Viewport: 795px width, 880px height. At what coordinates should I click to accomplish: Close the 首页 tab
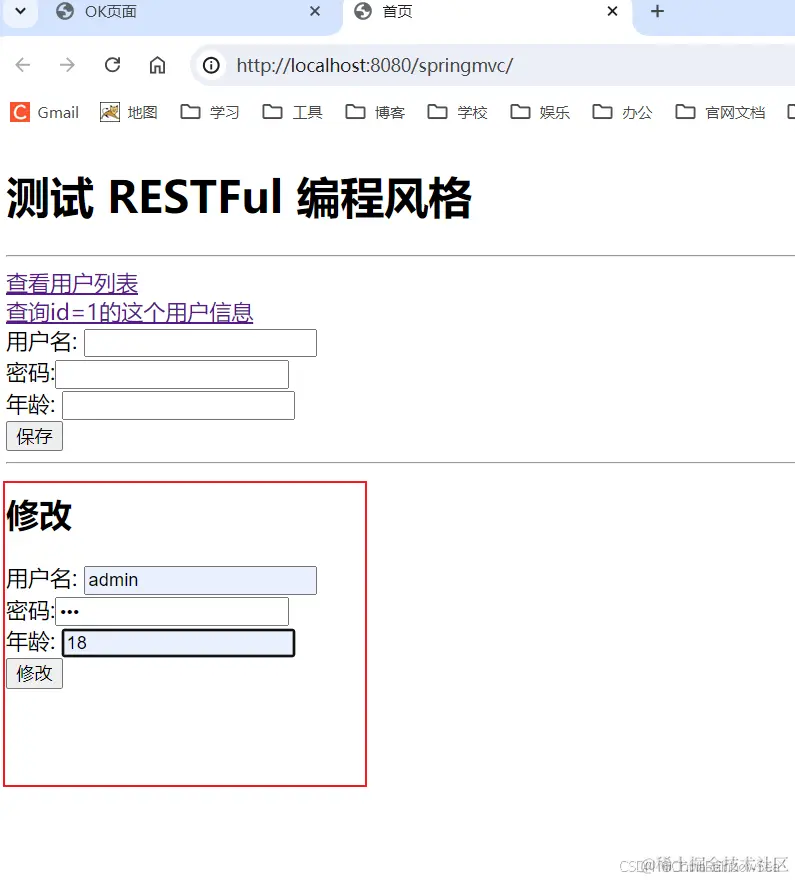click(613, 11)
